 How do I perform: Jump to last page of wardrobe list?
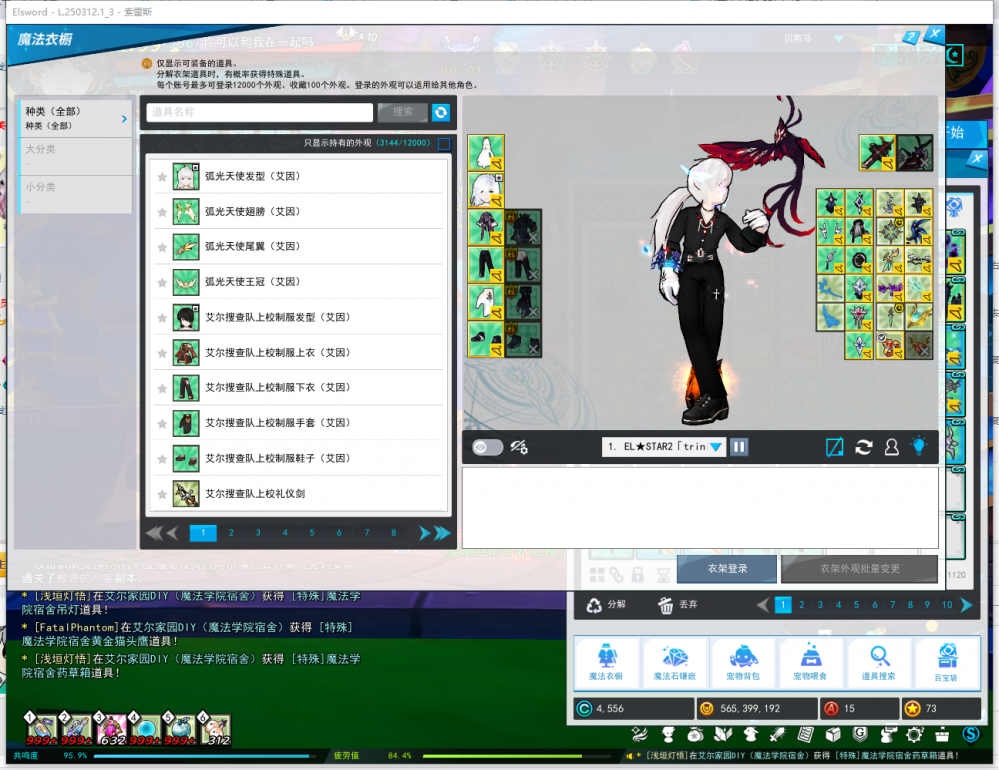click(442, 533)
